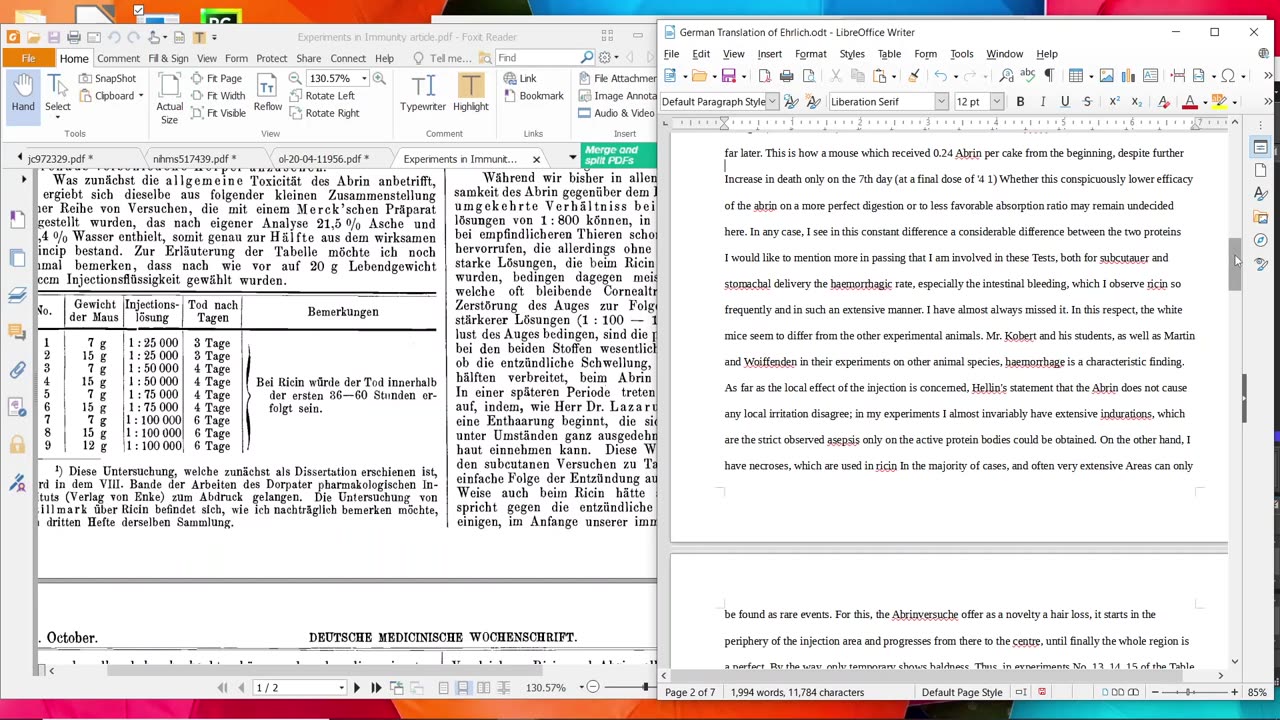Switch to the Comment ribbon tab
The width and height of the screenshot is (1280, 720).
pyautogui.click(x=118, y=58)
